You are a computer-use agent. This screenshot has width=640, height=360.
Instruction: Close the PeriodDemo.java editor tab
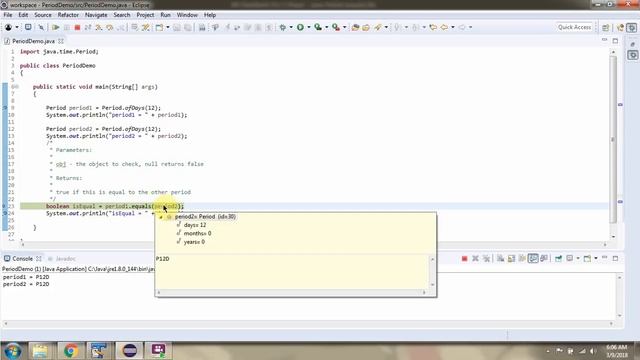pyautogui.click(x=61, y=41)
